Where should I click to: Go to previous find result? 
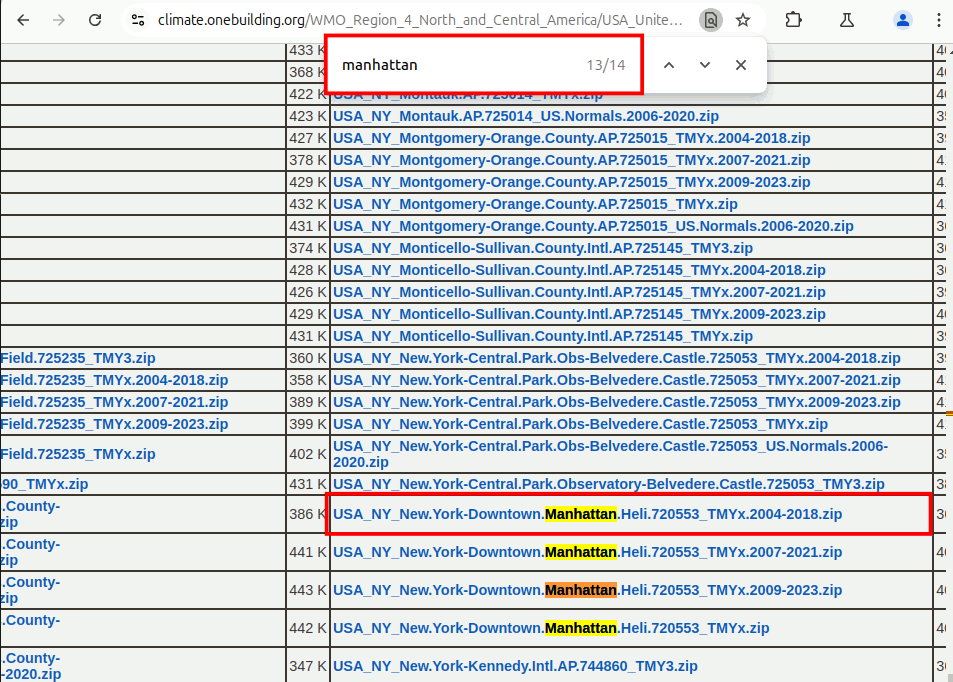click(x=669, y=65)
